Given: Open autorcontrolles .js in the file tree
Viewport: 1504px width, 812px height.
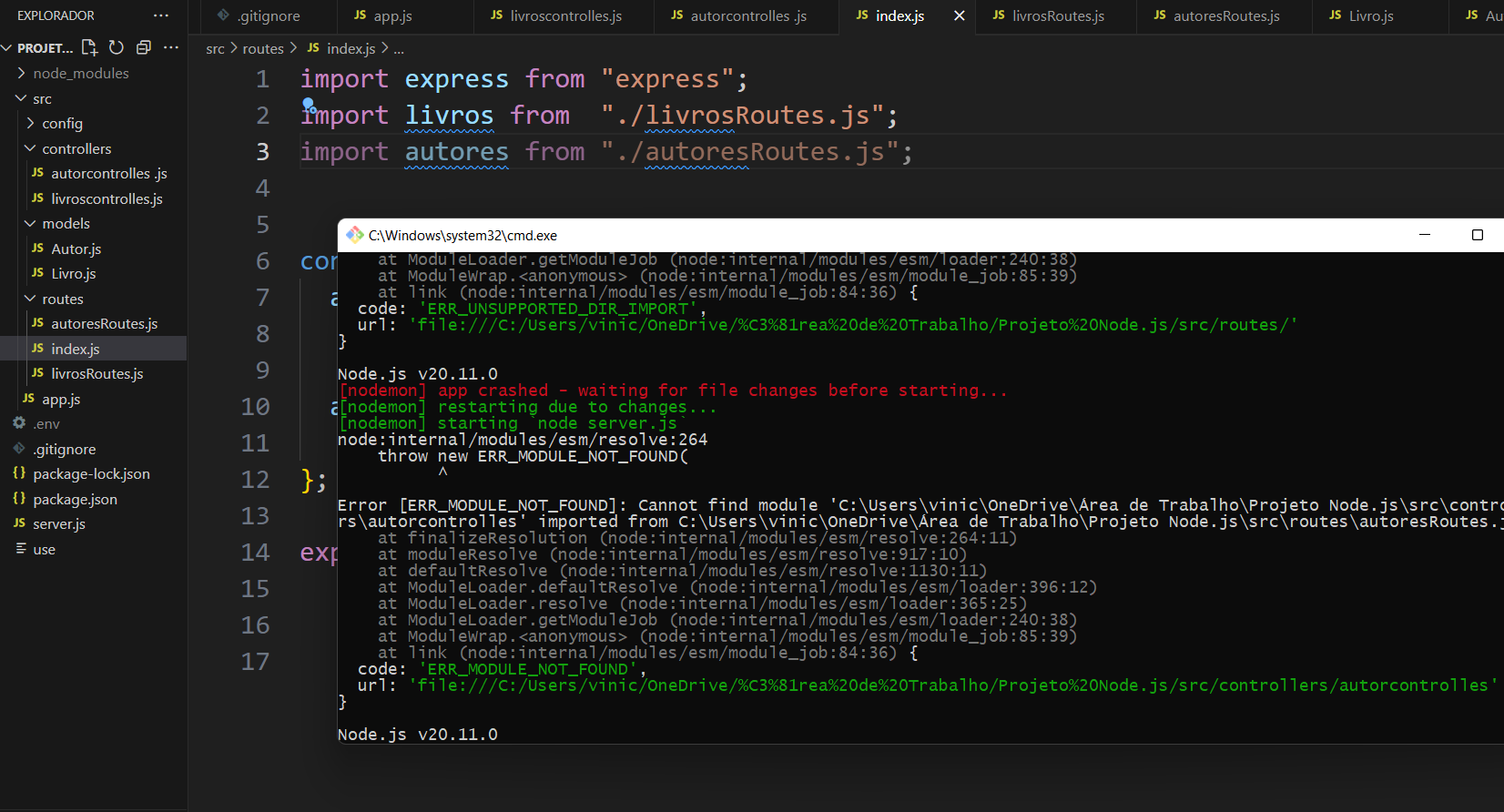Looking at the screenshot, I should point(93,173).
